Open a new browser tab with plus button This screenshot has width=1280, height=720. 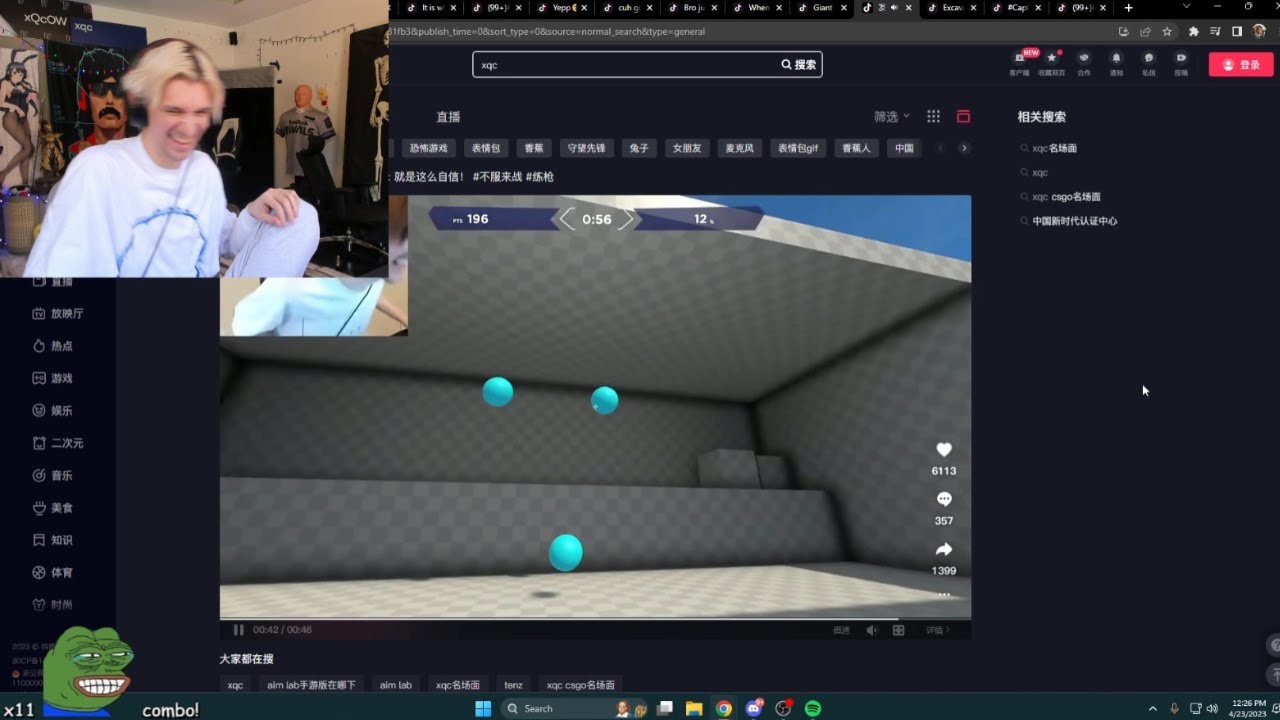(x=1129, y=8)
